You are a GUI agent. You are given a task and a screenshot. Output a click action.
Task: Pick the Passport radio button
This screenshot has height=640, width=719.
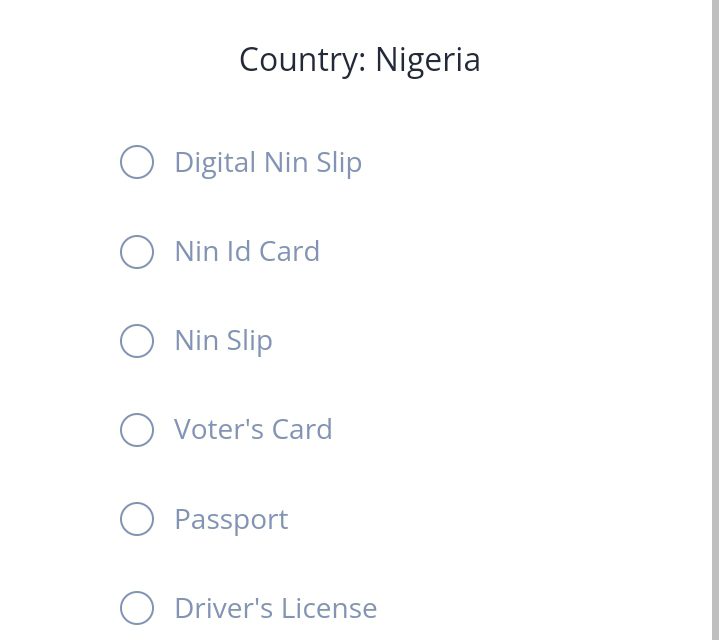137,519
